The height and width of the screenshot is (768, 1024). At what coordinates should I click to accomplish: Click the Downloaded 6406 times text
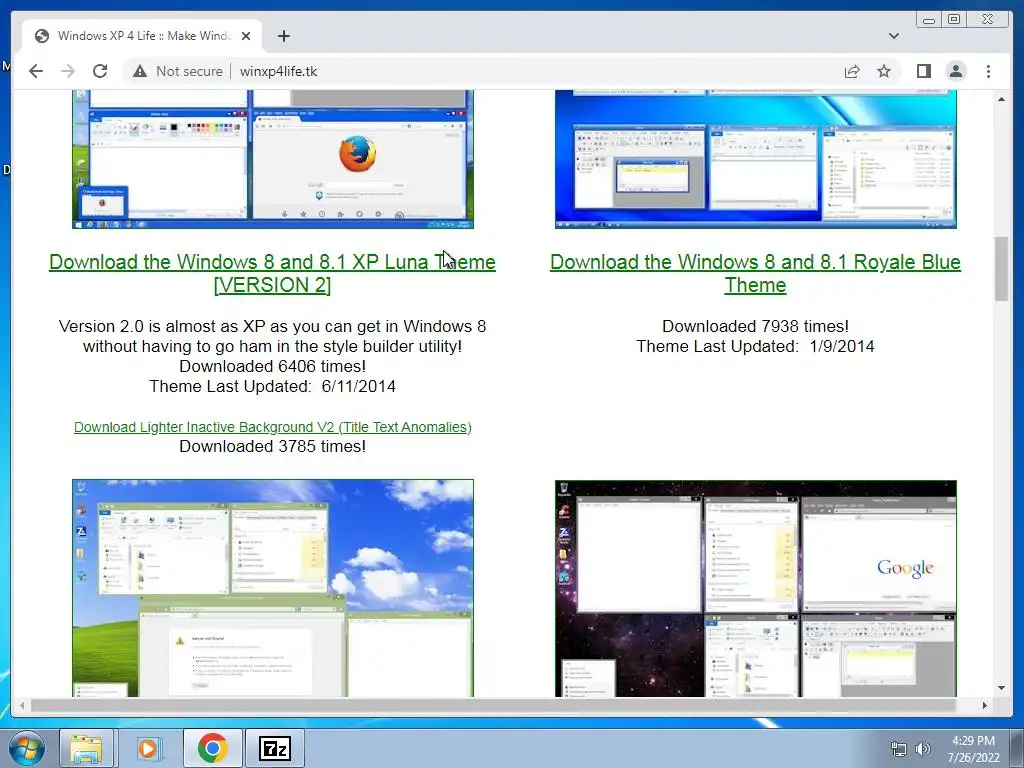[272, 366]
